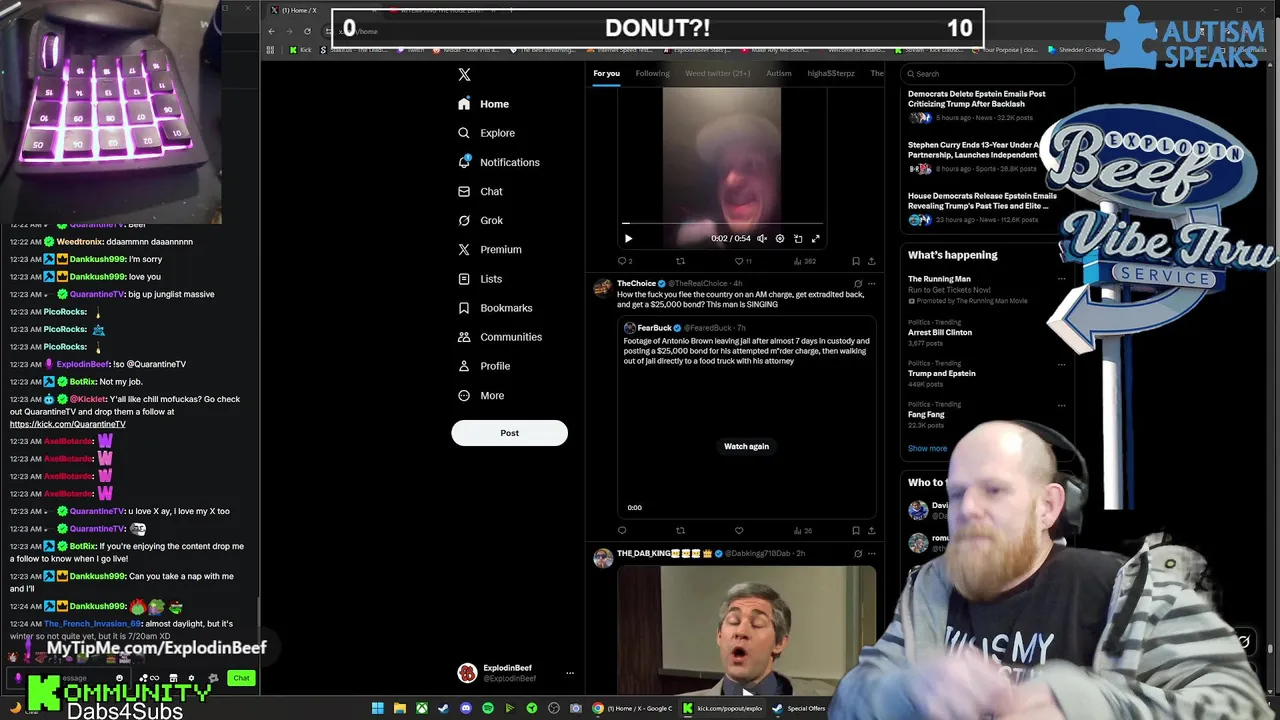
Task: Open Kick chat settings gear icon
Action: click(192, 678)
